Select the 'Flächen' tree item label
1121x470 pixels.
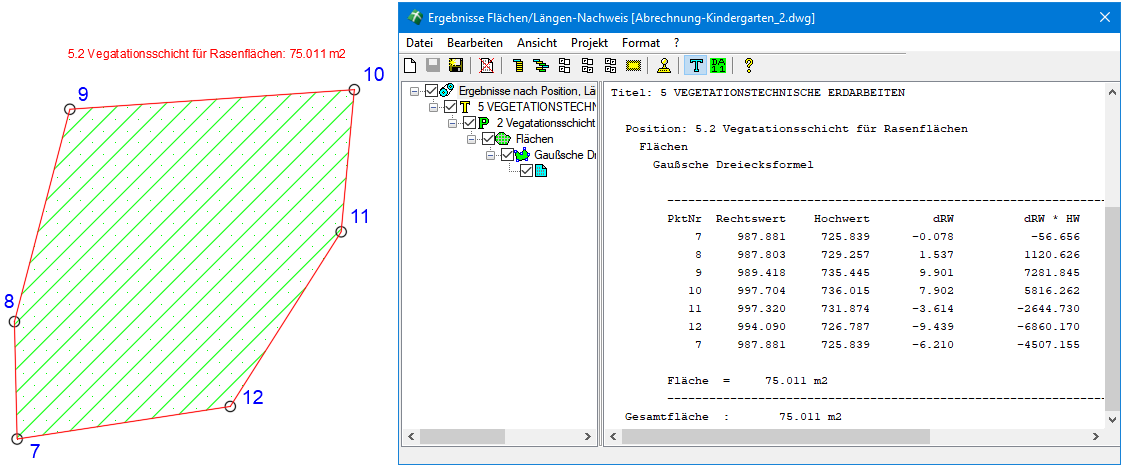[x=535, y=139]
